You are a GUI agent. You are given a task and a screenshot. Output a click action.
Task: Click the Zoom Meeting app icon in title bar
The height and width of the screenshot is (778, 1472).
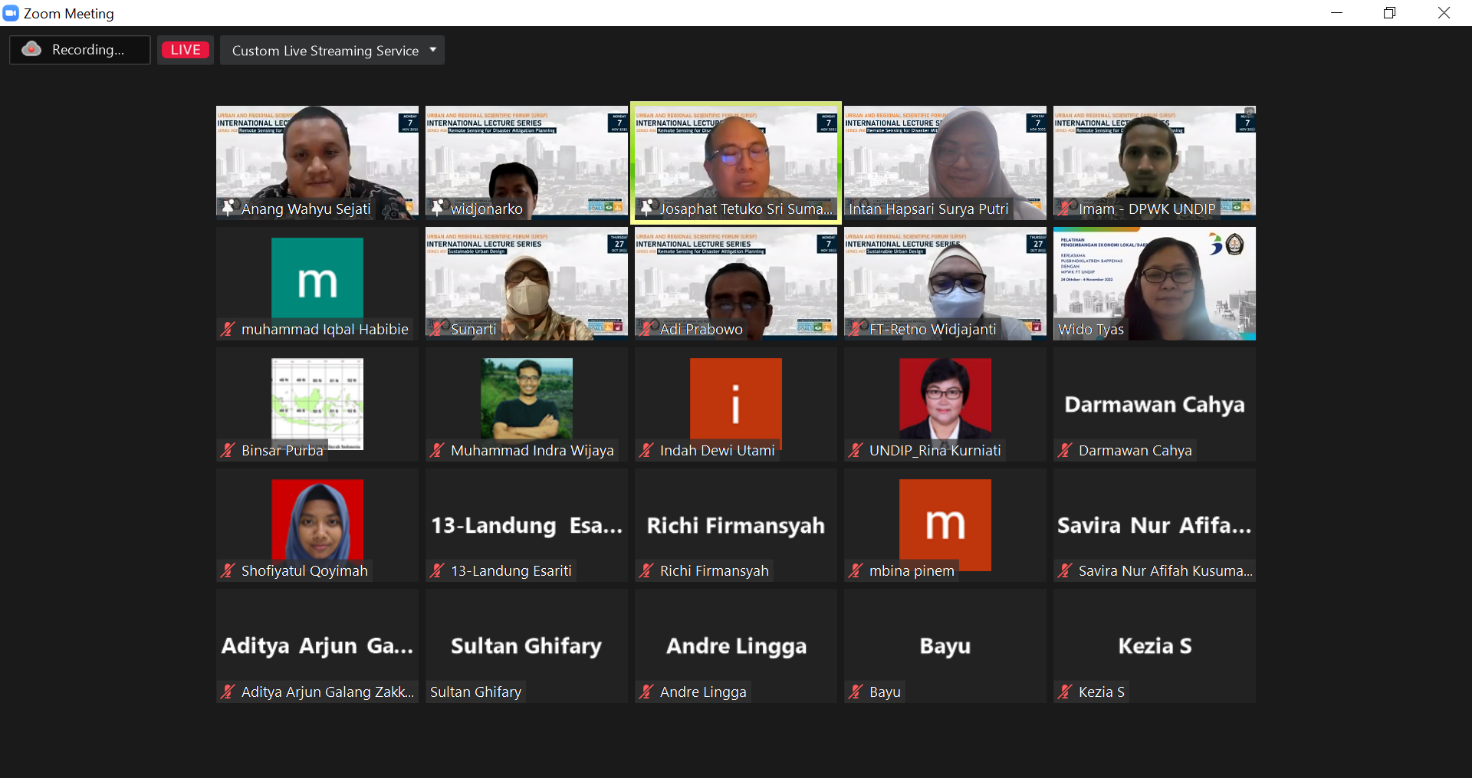click(11, 13)
